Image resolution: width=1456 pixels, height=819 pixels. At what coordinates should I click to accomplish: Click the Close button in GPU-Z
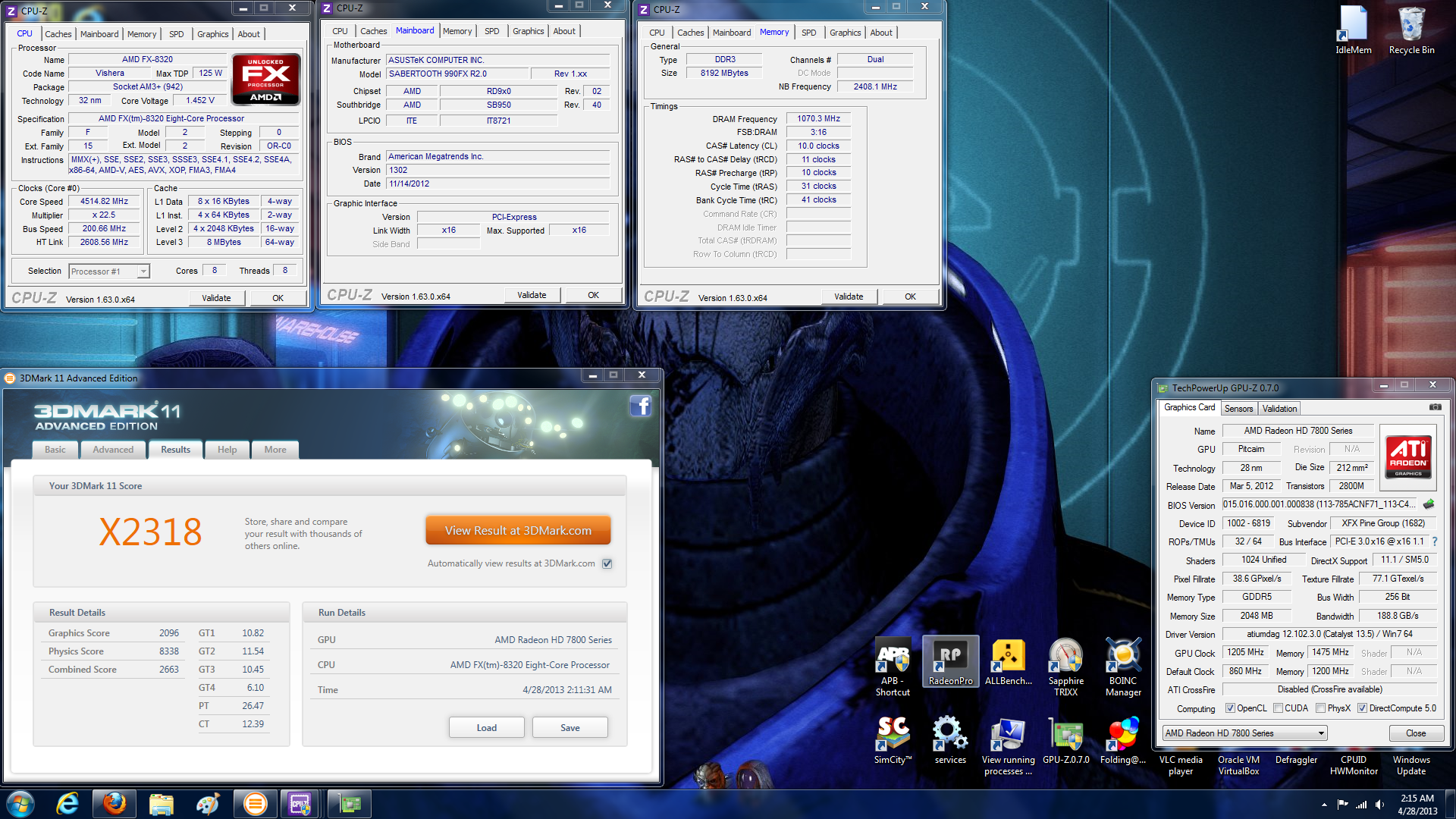tap(1416, 733)
